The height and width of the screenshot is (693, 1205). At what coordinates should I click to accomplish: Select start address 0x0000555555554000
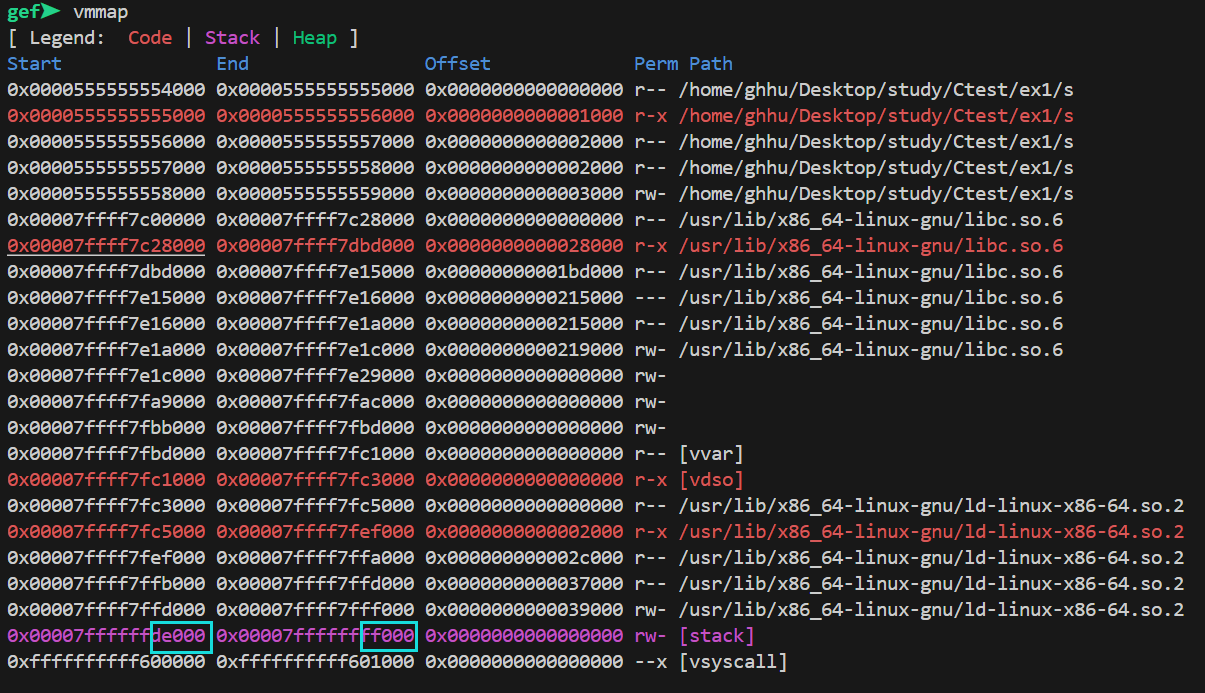pyautogui.click(x=106, y=90)
